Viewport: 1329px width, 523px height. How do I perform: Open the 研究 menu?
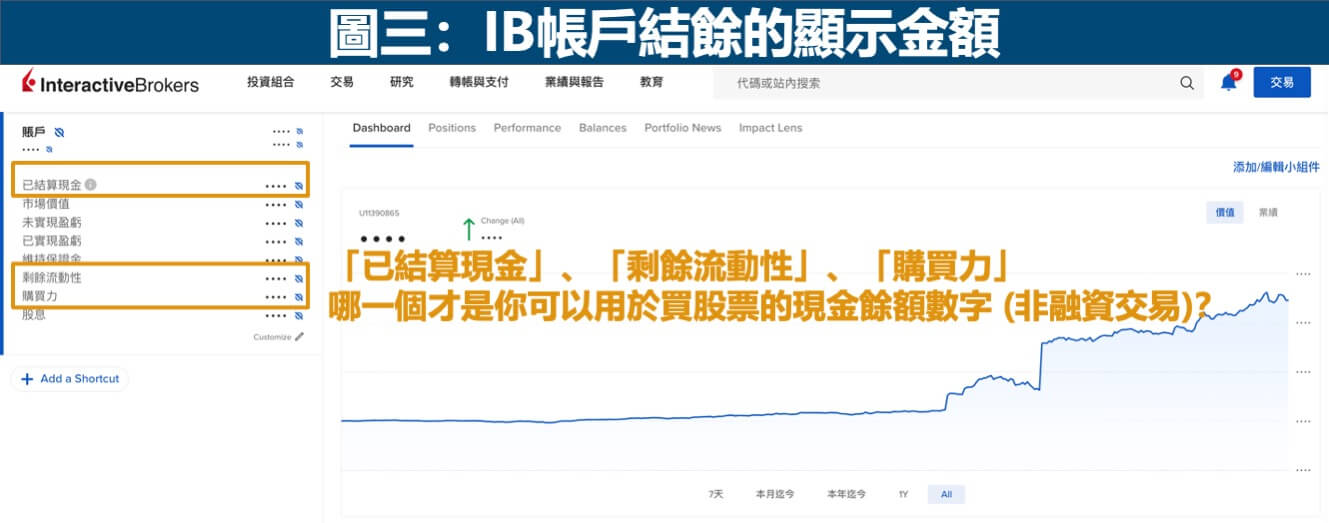coord(402,82)
